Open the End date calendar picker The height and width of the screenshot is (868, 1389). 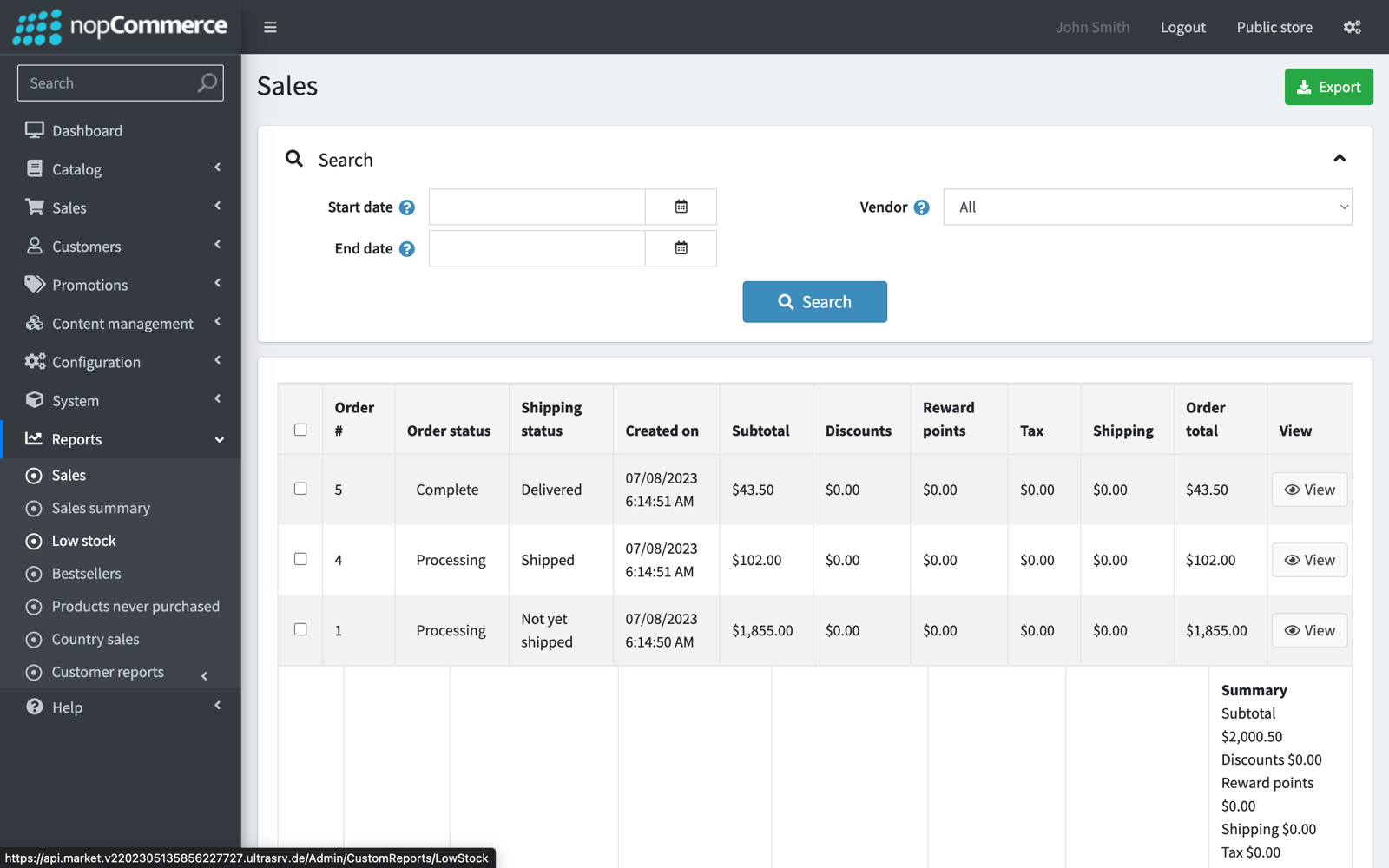pos(681,248)
